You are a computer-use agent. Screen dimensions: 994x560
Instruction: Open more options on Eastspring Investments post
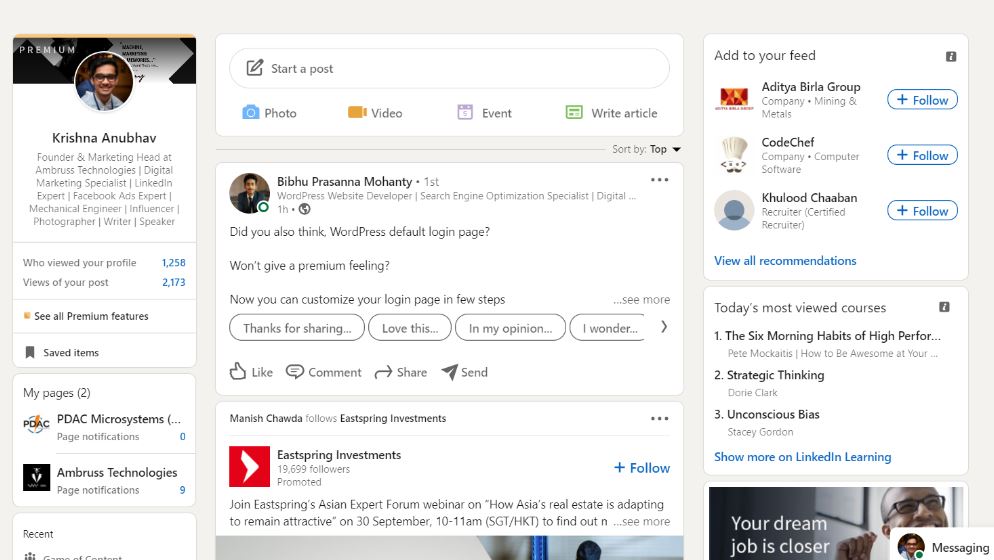pos(659,419)
